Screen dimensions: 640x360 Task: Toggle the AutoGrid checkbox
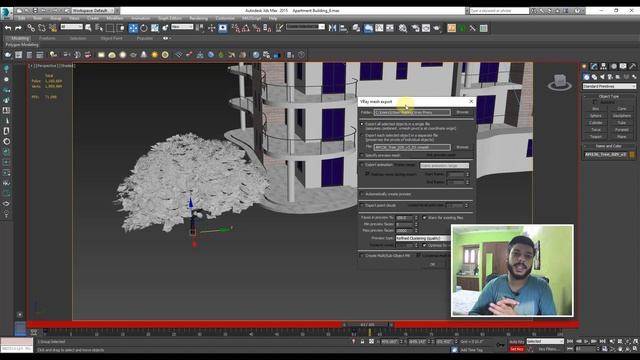[x=595, y=102]
